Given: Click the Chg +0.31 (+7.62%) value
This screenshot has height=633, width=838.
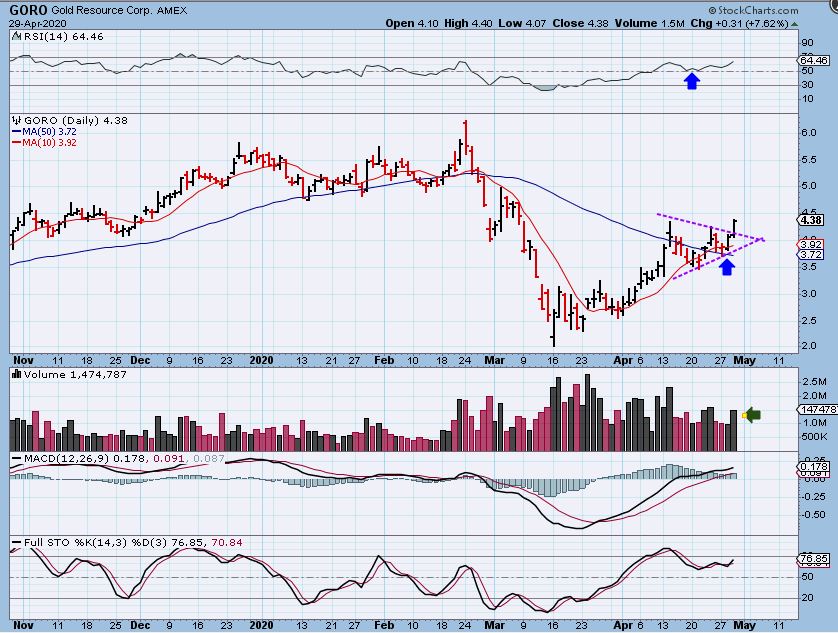Looking at the screenshot, I should point(739,24).
